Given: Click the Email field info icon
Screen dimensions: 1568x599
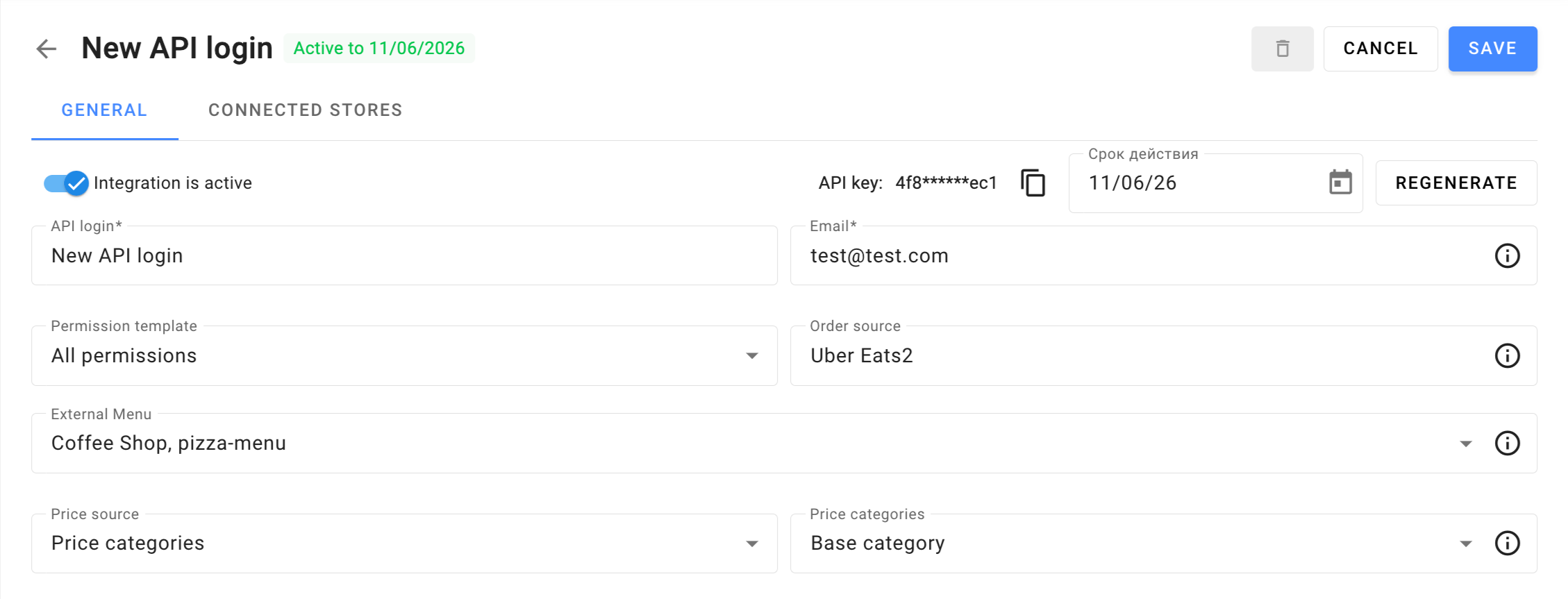Looking at the screenshot, I should 1507,255.
